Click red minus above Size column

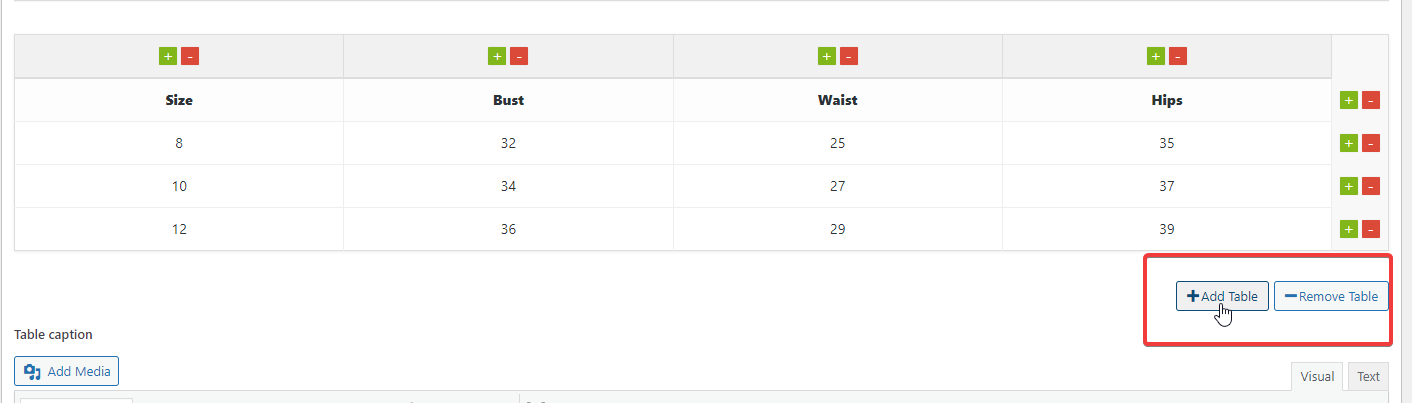[x=190, y=56]
